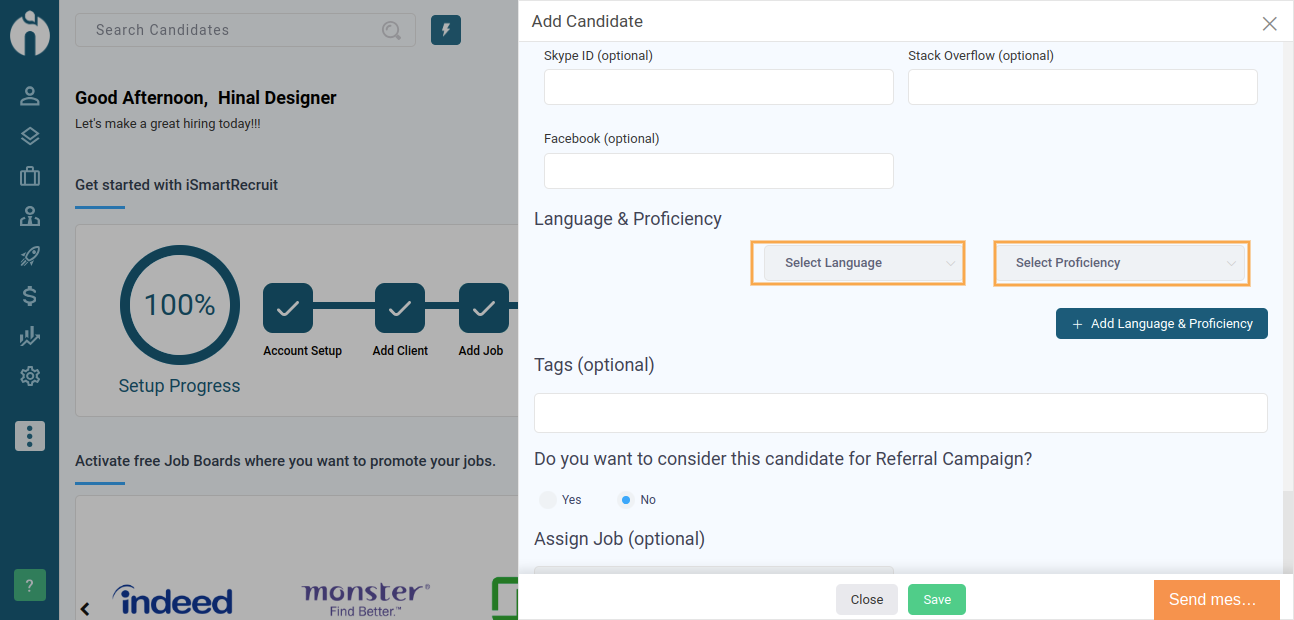Click the Add Candidate panel scrollbar
This screenshot has width=1294, height=620.
click(x=1288, y=532)
